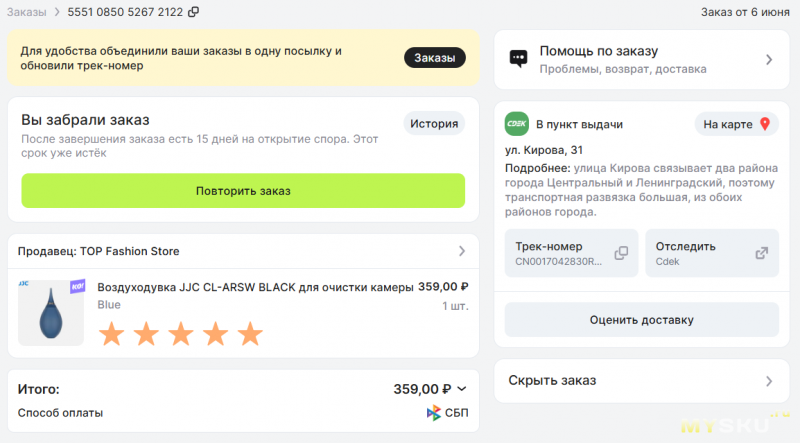Viewport: 800px width, 443px height.
Task: Click the red map pin icon
Action: [765, 124]
